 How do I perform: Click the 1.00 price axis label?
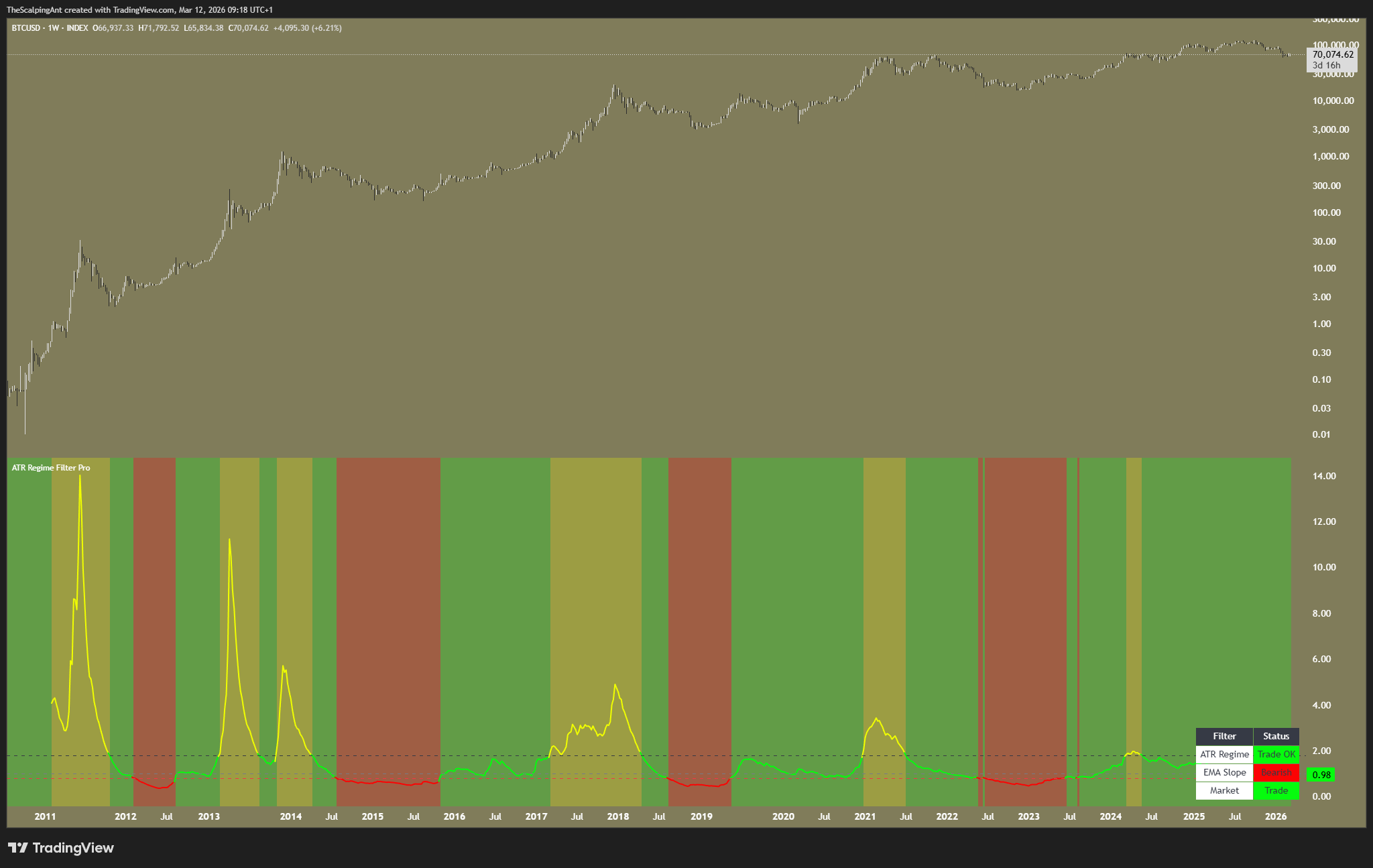pyautogui.click(x=1321, y=324)
